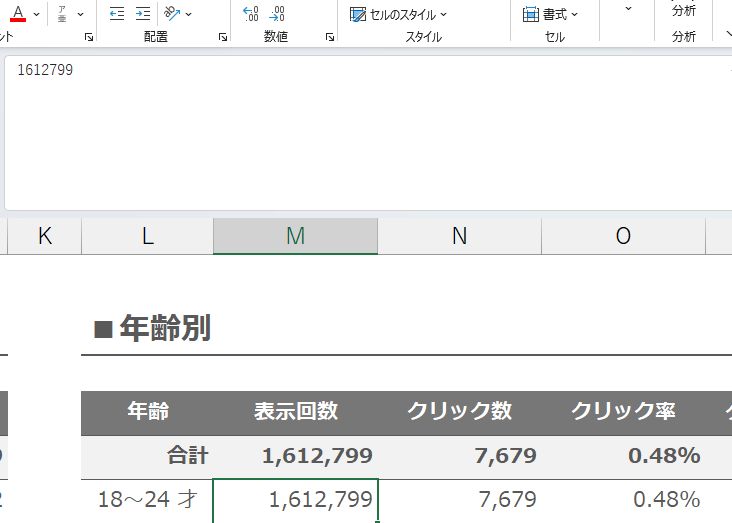Select the column M header
This screenshot has height=523, width=732.
(295, 236)
